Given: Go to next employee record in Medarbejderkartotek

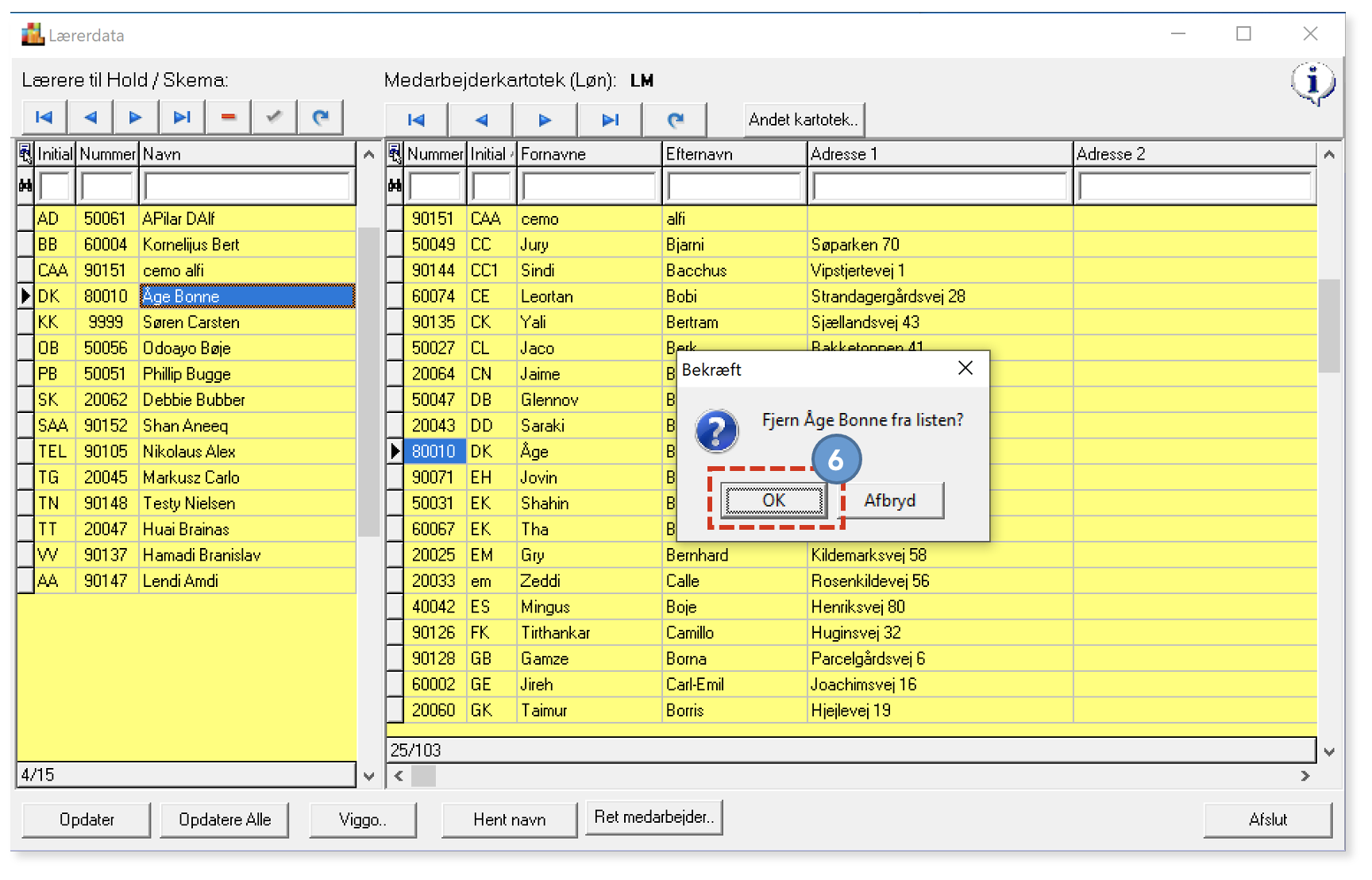Looking at the screenshot, I should pos(545,120).
